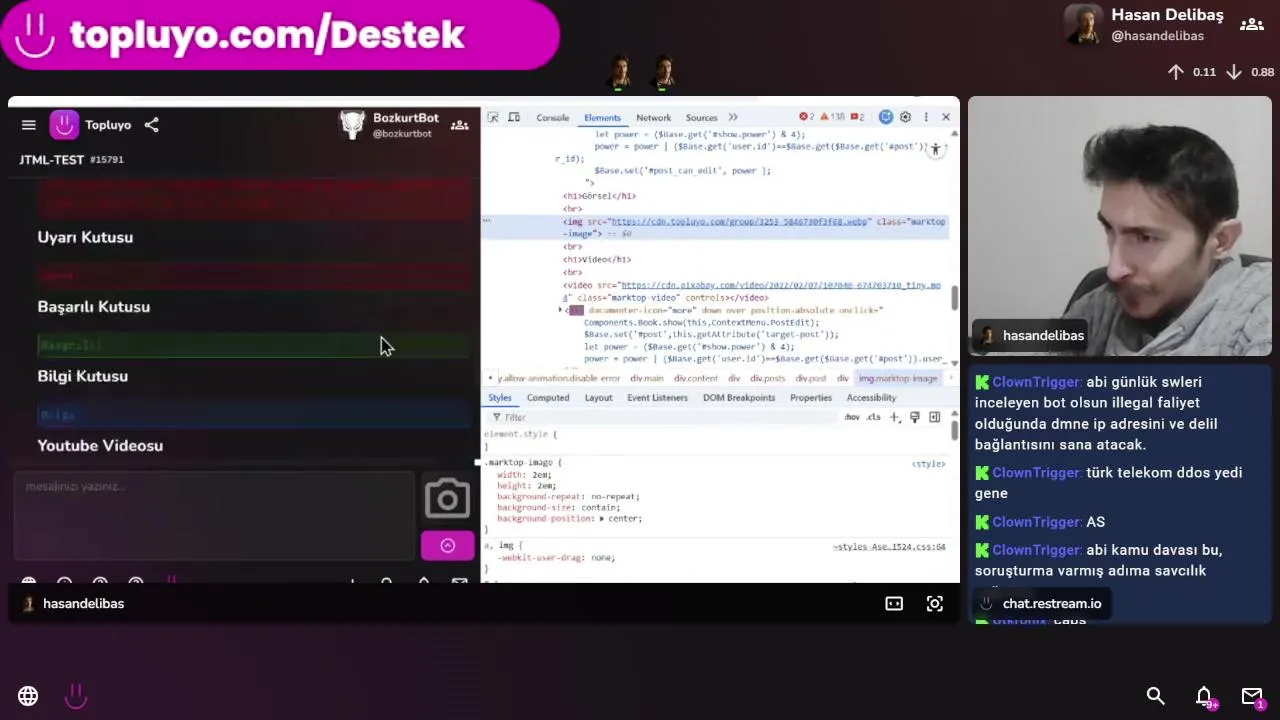This screenshot has width=1280, height=720.
Task: Switch to the Network tab
Action: pyautogui.click(x=653, y=118)
